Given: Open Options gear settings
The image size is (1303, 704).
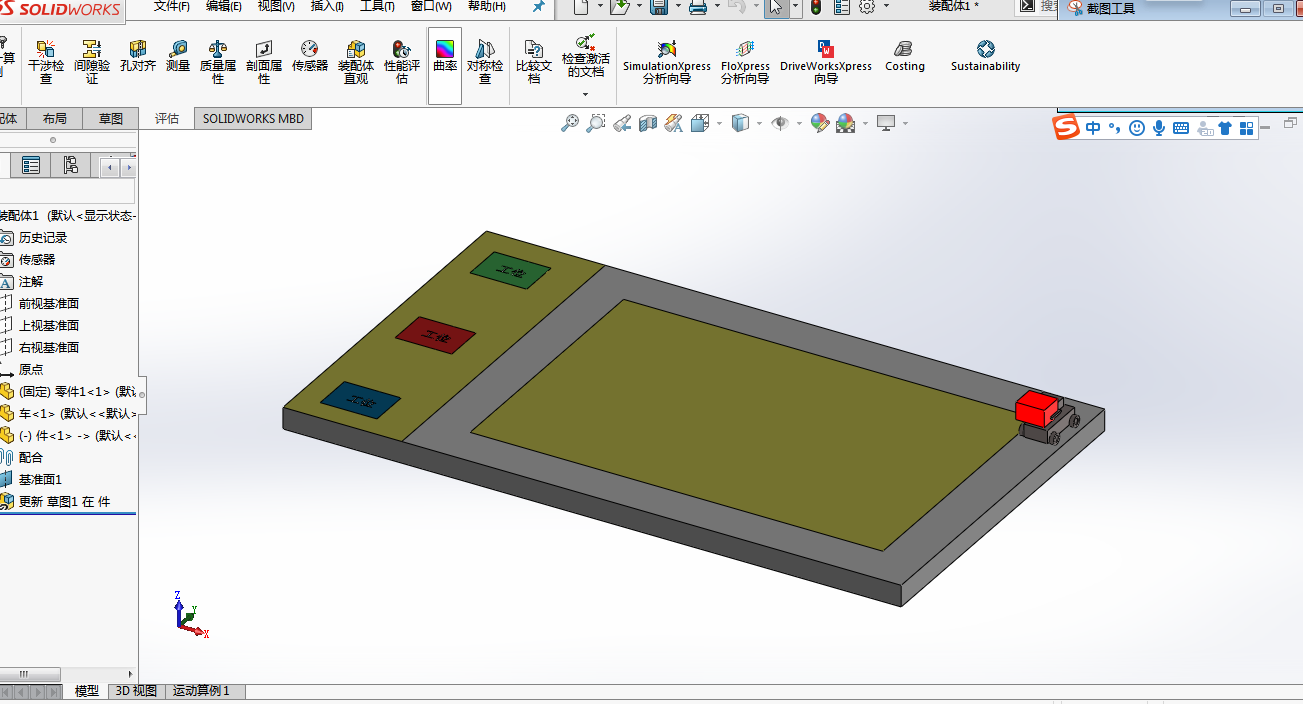Looking at the screenshot, I should [867, 7].
